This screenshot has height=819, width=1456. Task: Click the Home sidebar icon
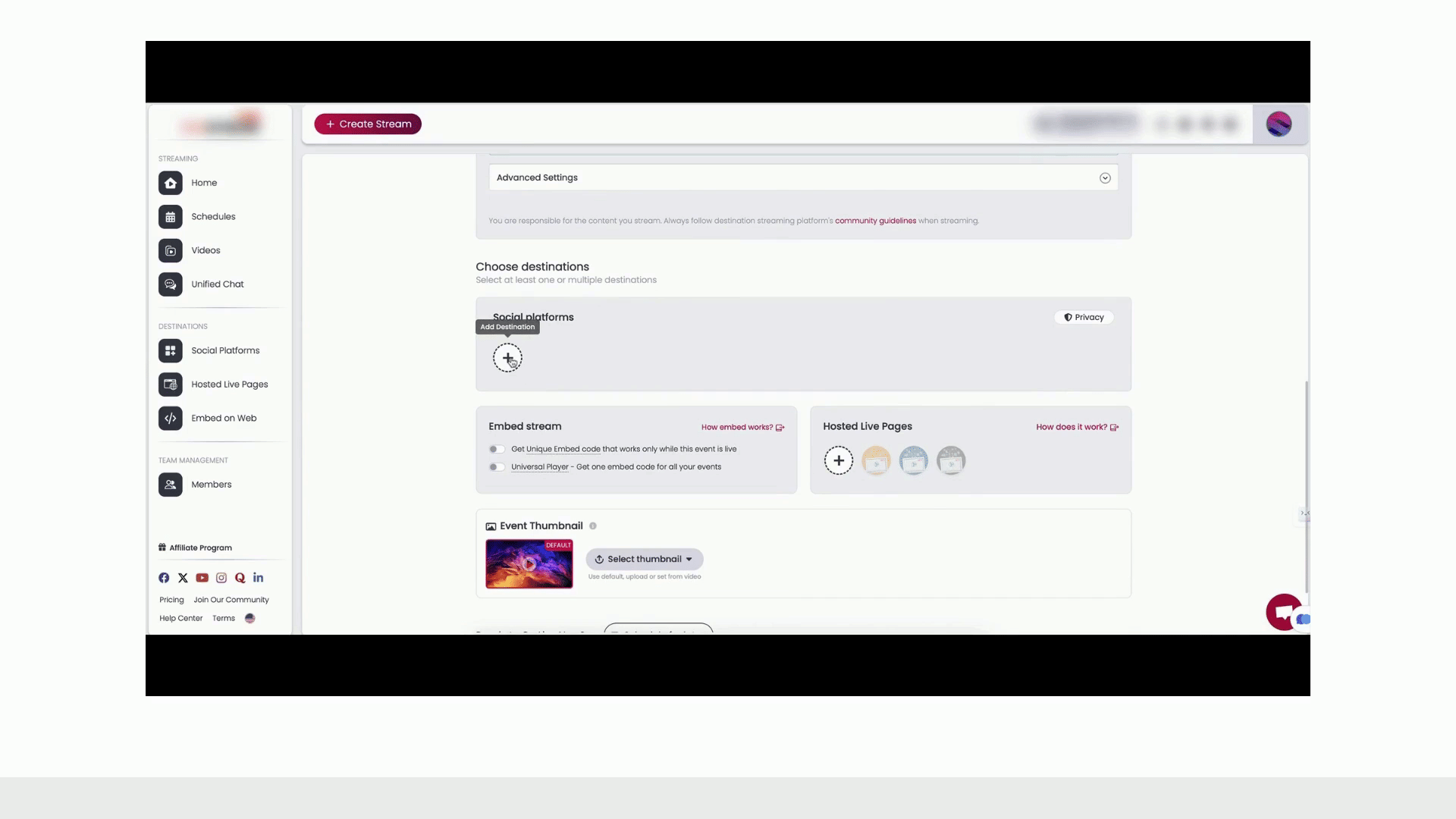point(171,183)
